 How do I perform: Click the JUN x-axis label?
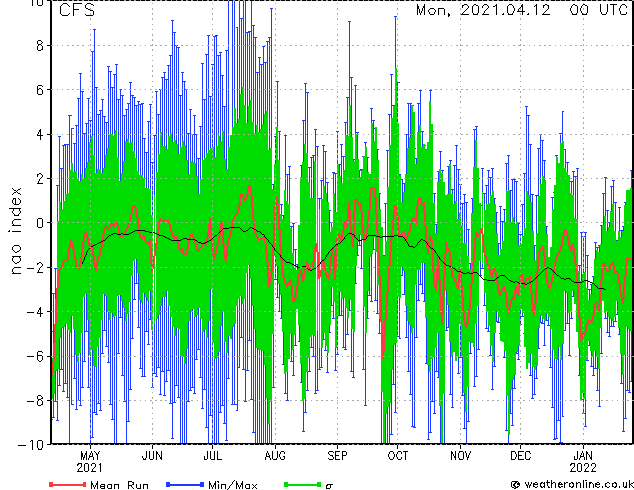tap(152, 456)
